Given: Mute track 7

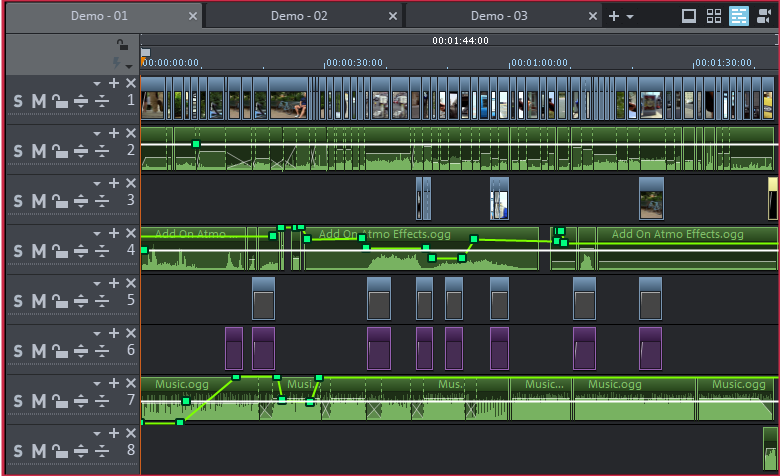Looking at the screenshot, I should [x=39, y=401].
